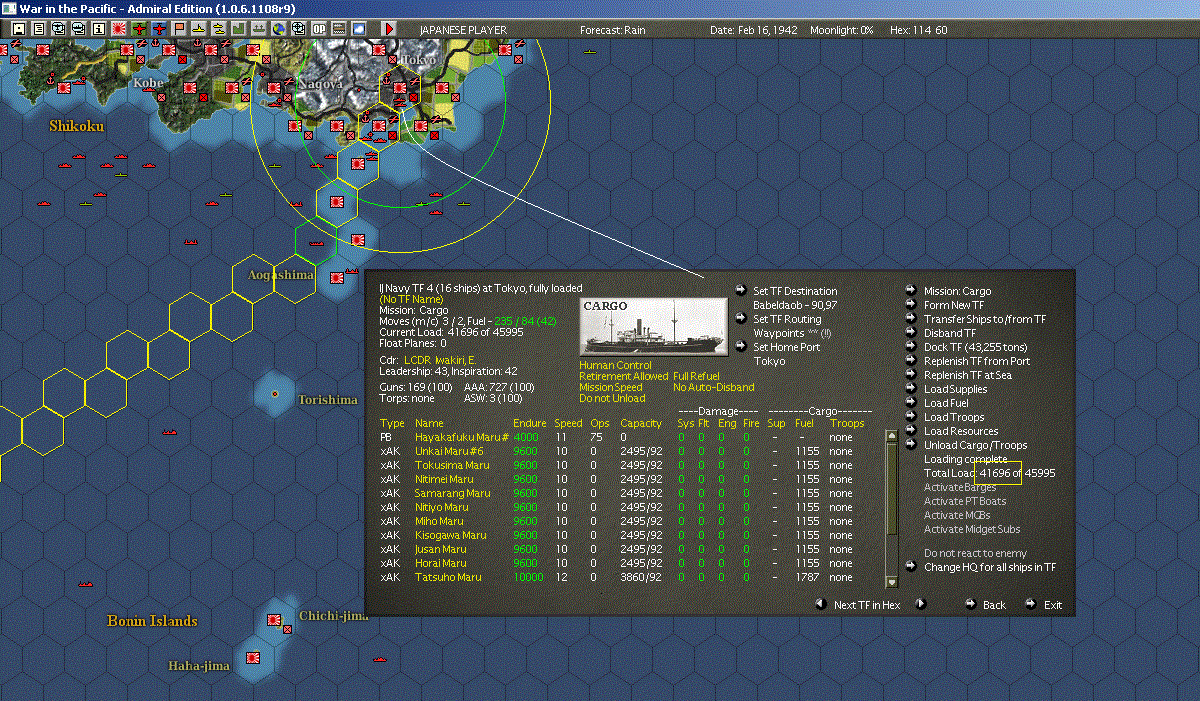Image resolution: width=1200 pixels, height=701 pixels.
Task: Click Dock TF (43,255 tons)
Action: pyautogui.click(x=975, y=347)
